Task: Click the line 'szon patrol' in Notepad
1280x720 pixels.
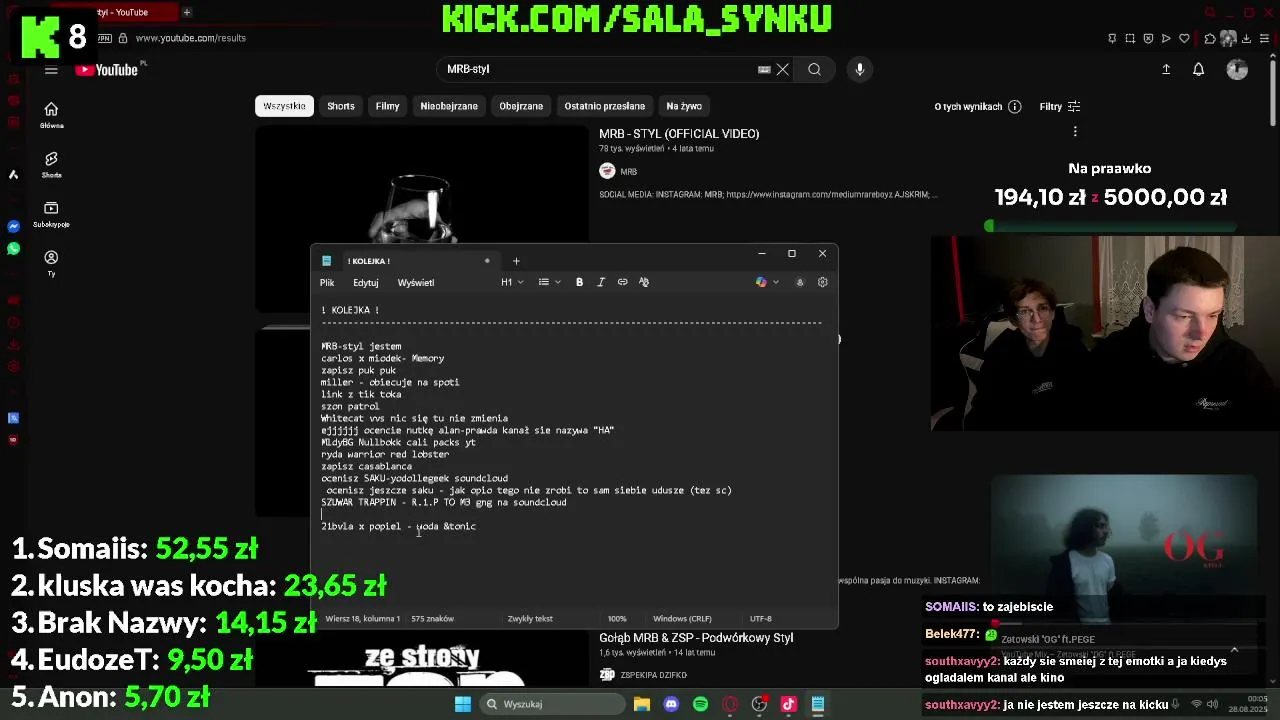Action: [350, 406]
